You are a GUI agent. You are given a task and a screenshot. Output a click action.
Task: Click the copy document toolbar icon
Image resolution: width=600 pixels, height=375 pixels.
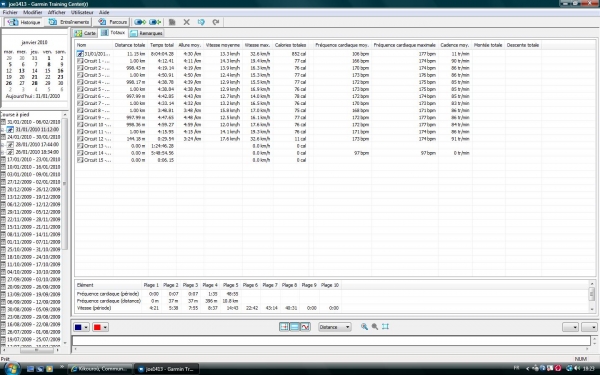point(172,22)
